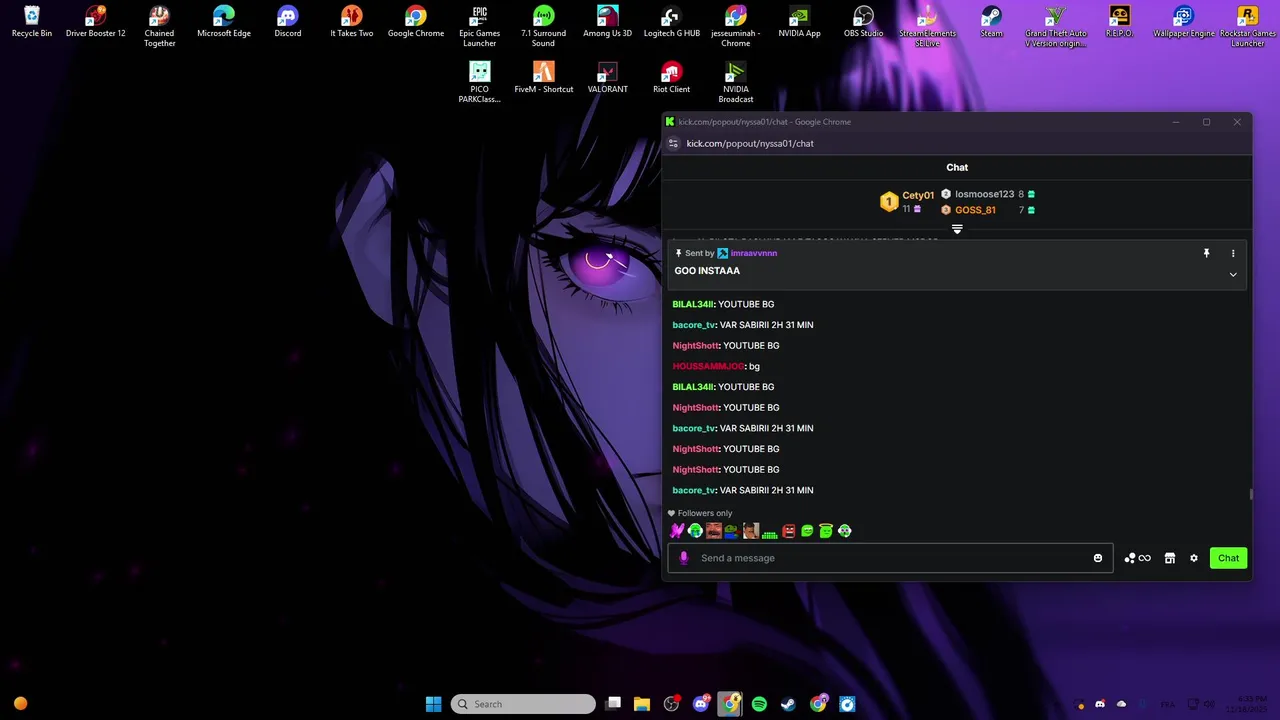Click username GOSS_81 on the leaderboard
This screenshot has width=1280, height=720.
pos(975,210)
